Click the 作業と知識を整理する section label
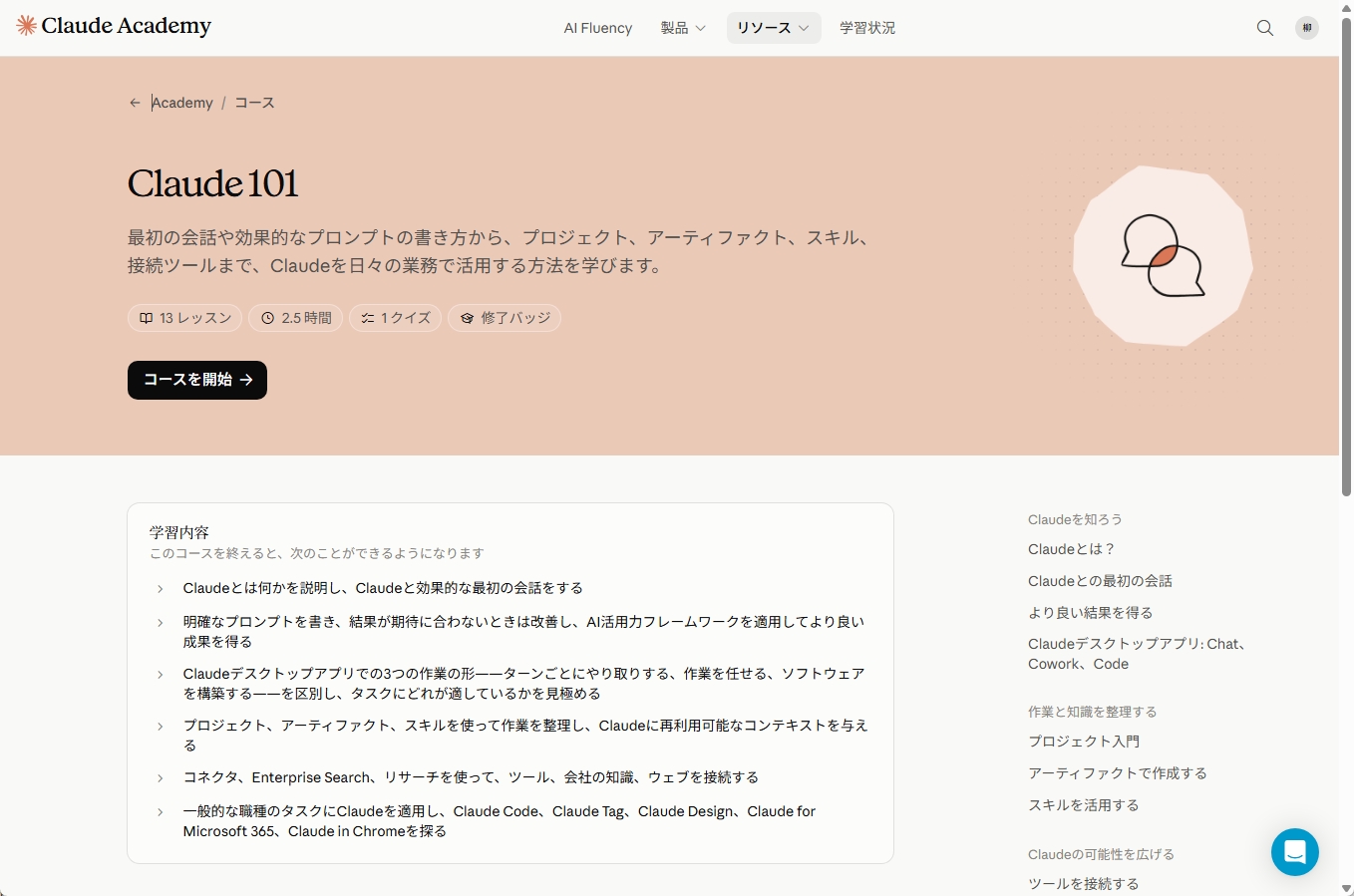1354x896 pixels. tap(1093, 712)
